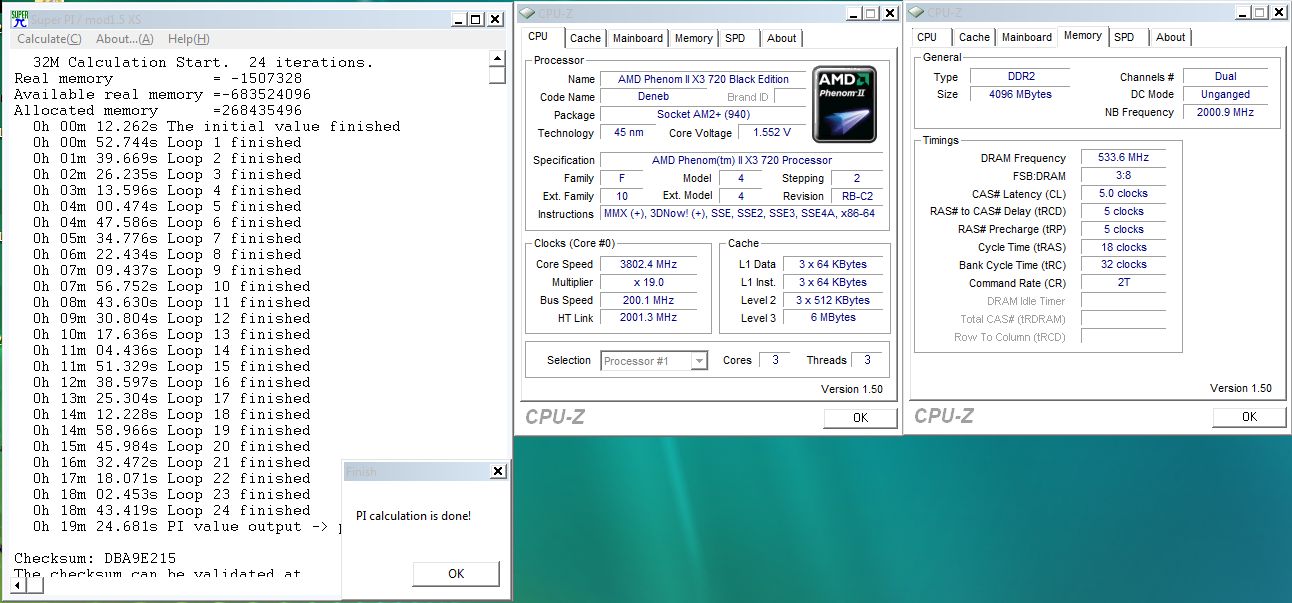Viewport: 1292px width, 603px height.
Task: Click the Channels # field Dual
Action: click(1226, 76)
